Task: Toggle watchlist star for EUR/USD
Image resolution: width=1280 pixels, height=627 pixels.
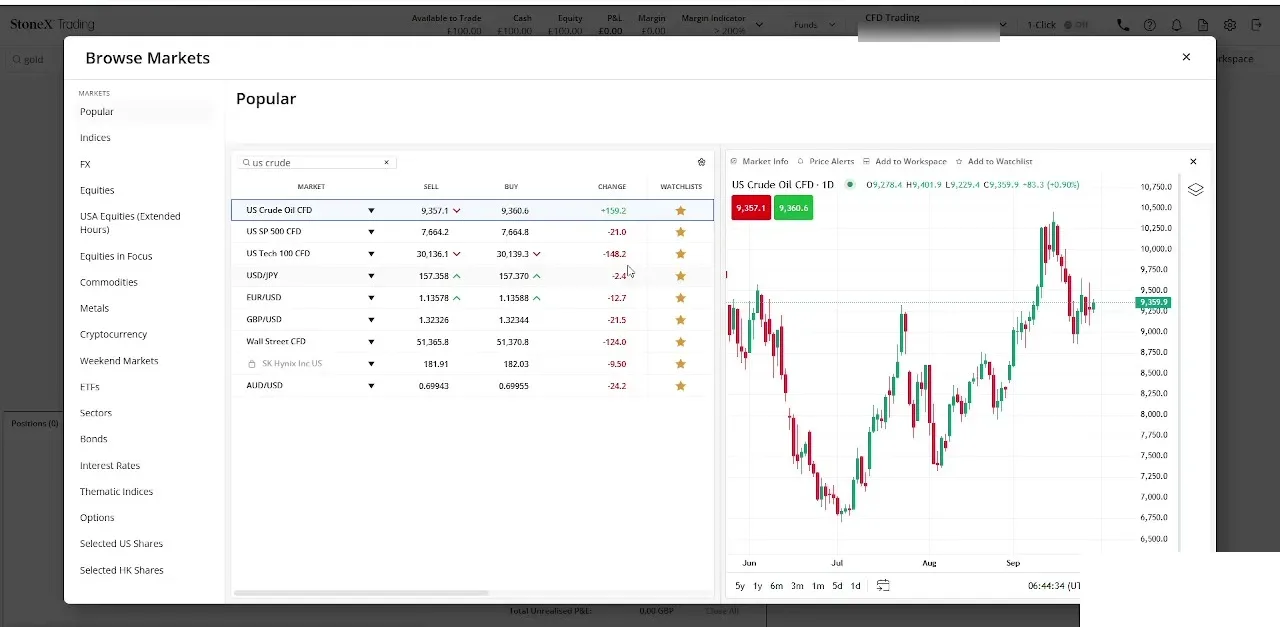Action: (x=681, y=298)
